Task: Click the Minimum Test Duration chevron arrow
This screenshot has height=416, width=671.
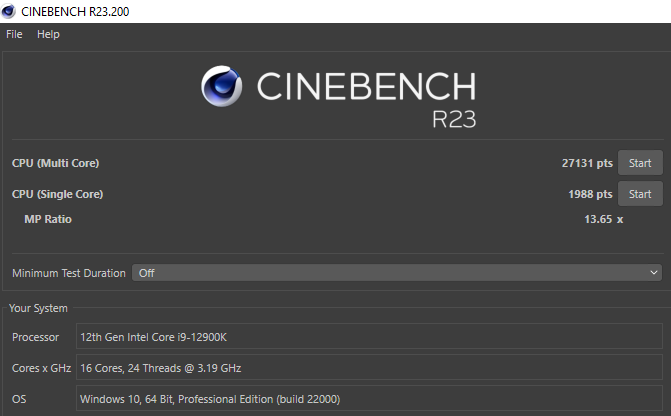Action: tap(653, 273)
